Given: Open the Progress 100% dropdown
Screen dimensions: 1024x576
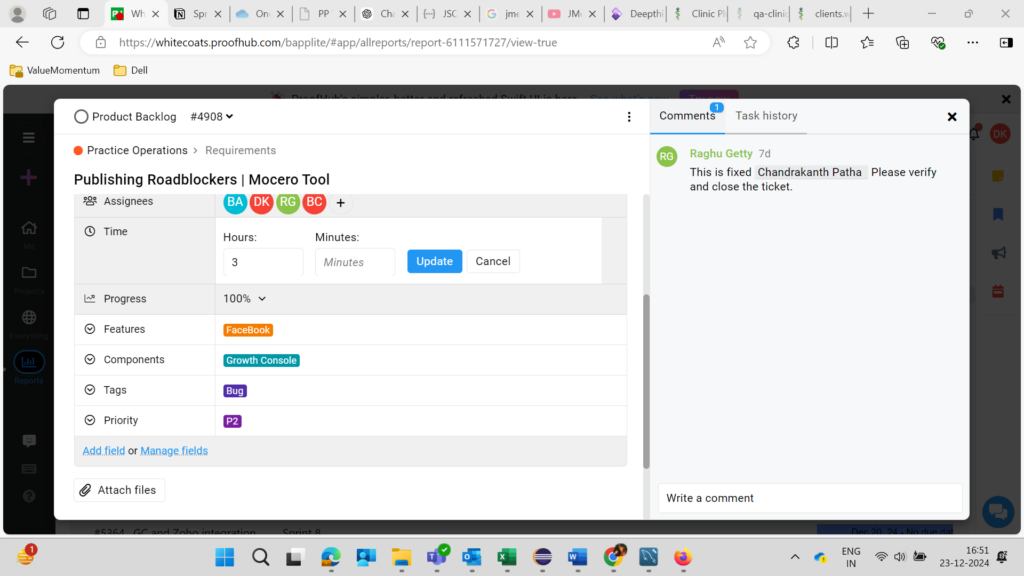Looking at the screenshot, I should pyautogui.click(x=245, y=299).
